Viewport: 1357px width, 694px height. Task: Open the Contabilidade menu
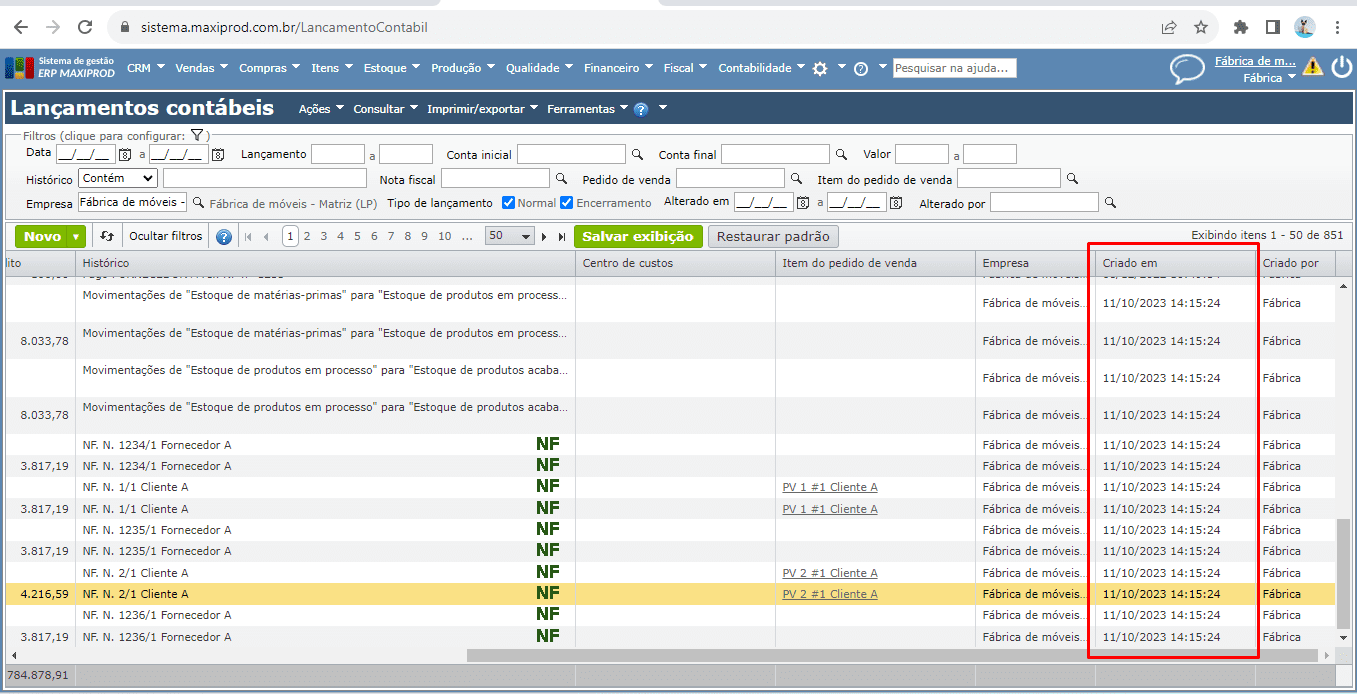coord(761,68)
